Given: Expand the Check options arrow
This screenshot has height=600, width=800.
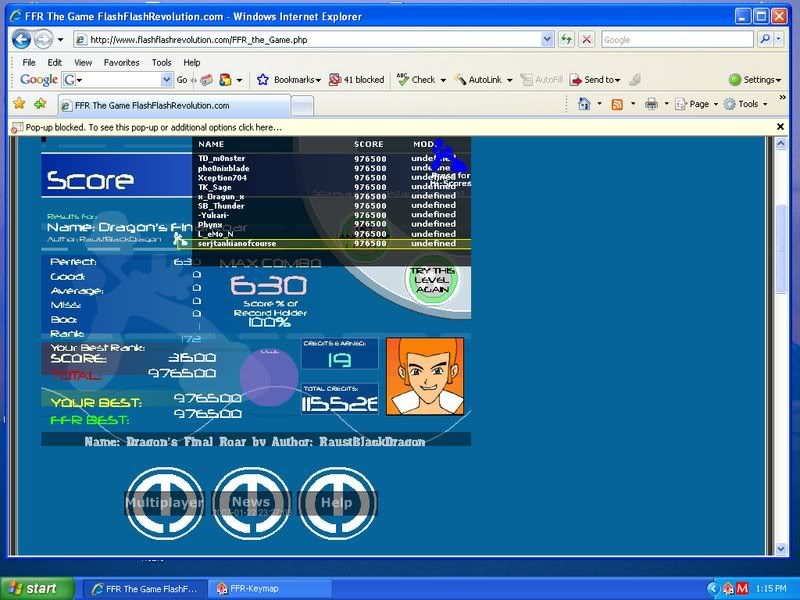Looking at the screenshot, I should tap(443, 80).
